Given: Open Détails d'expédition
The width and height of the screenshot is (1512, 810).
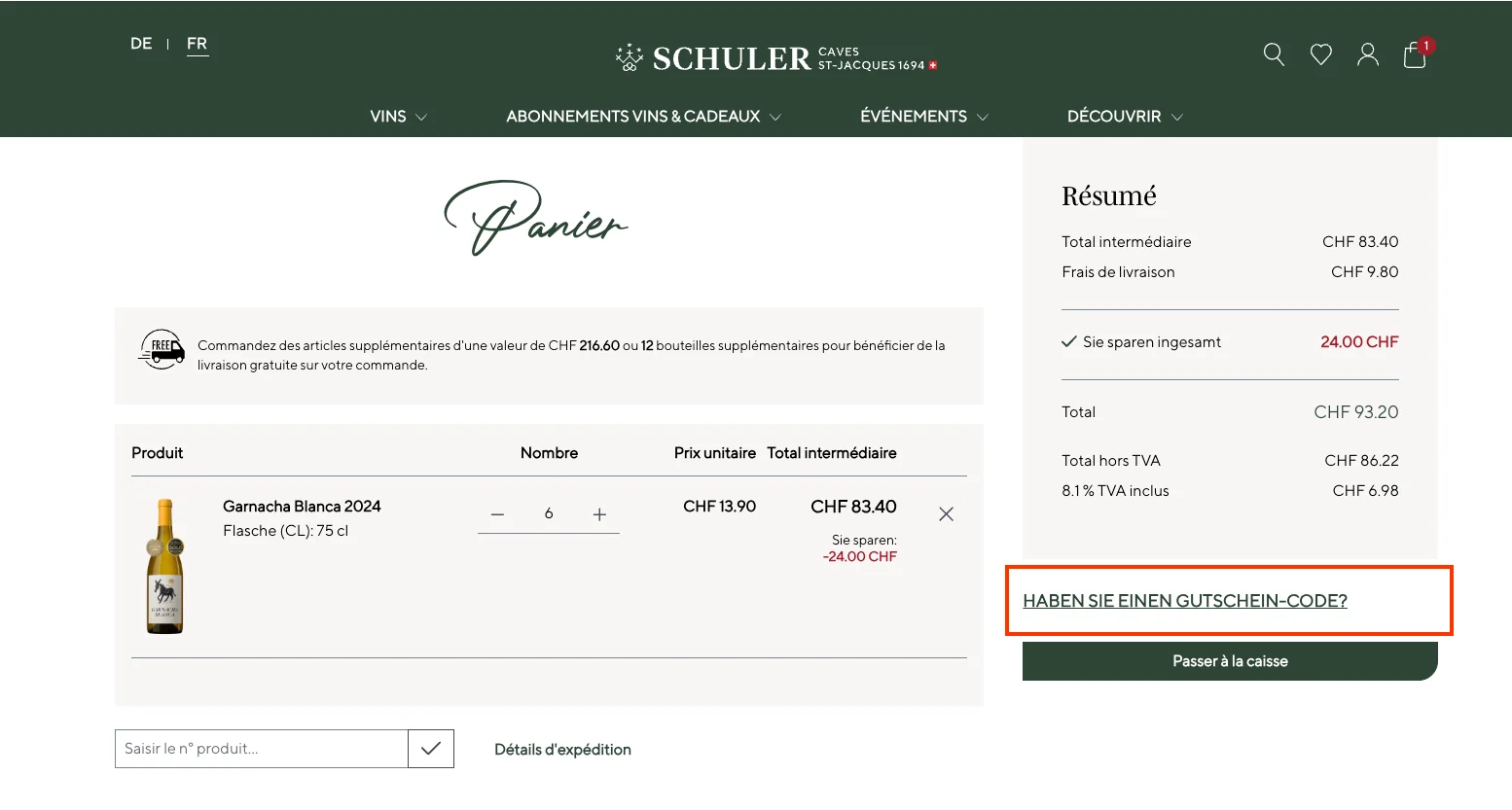Looking at the screenshot, I should pyautogui.click(x=562, y=749).
